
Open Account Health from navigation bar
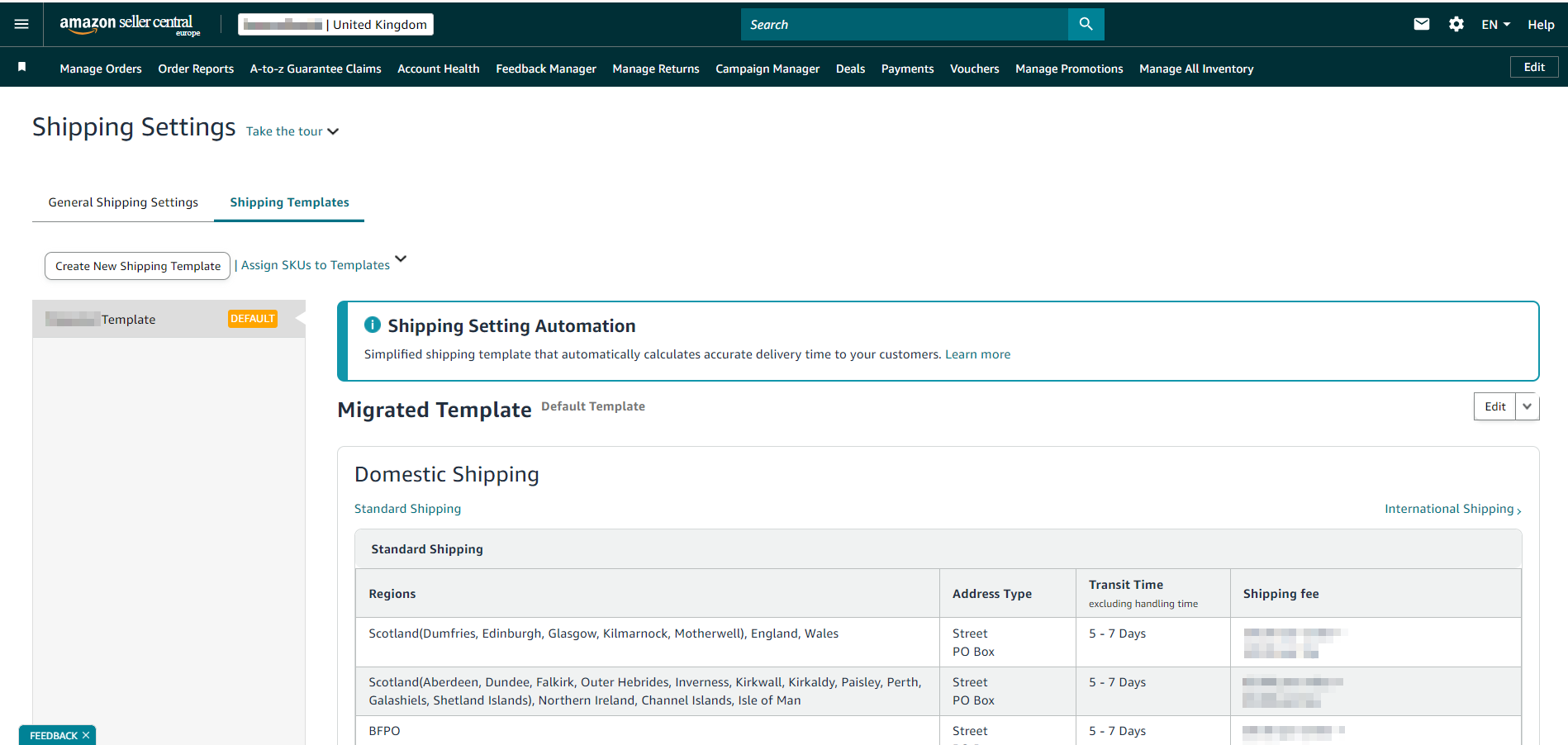pyautogui.click(x=438, y=69)
